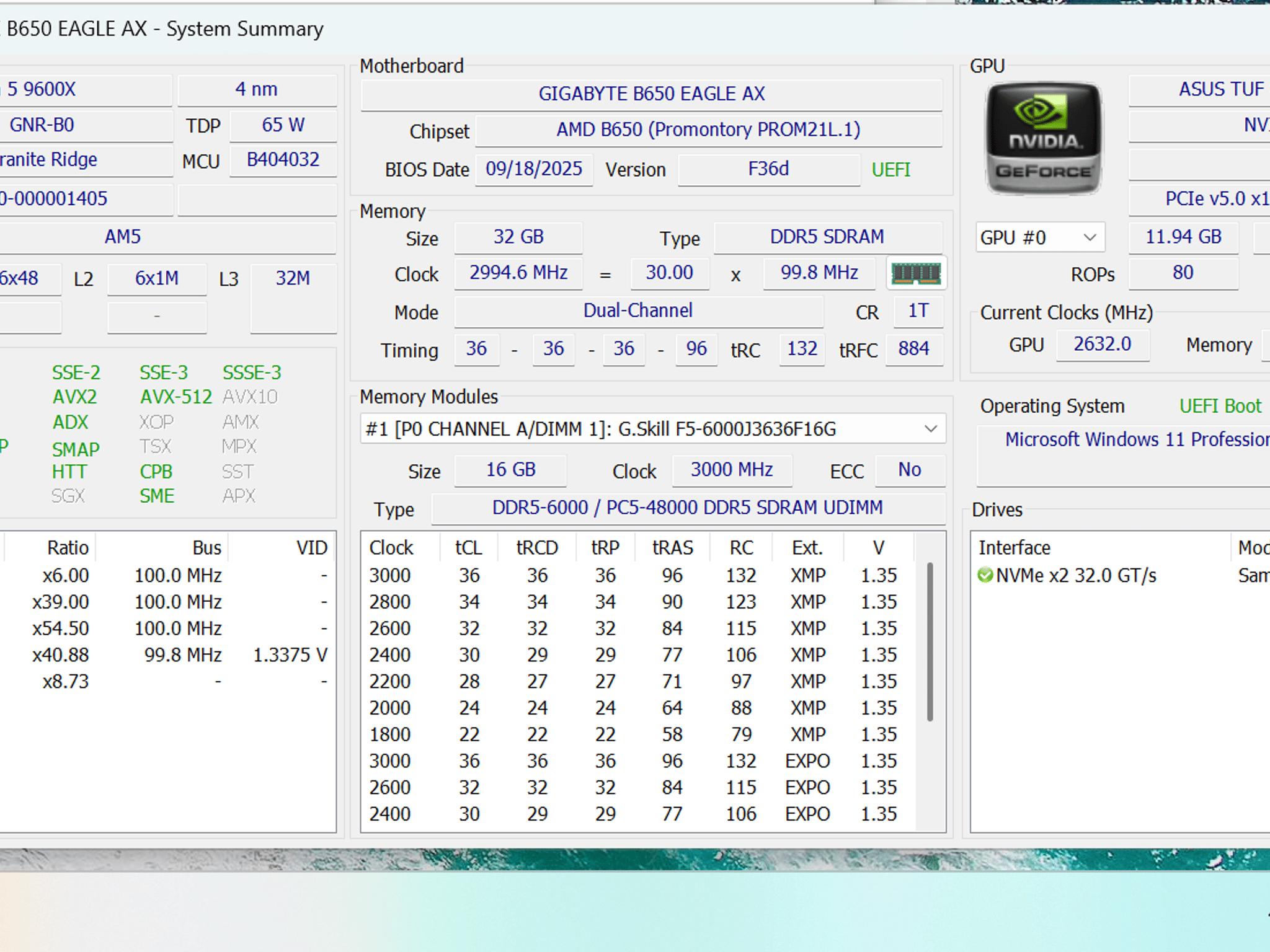Screen dimensions: 1270x952
Task: Click the GNR-B0 stepping field
Action: [86, 125]
